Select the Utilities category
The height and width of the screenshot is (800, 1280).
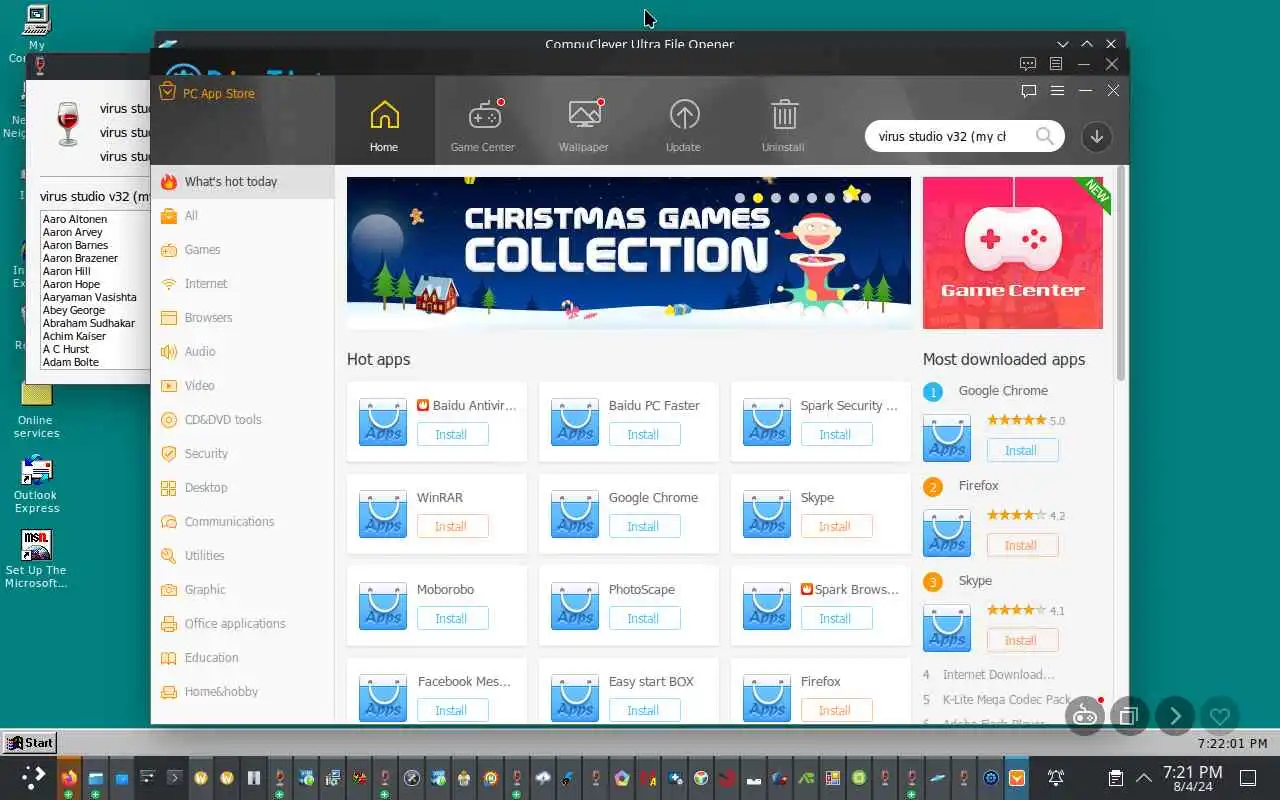click(242, 556)
